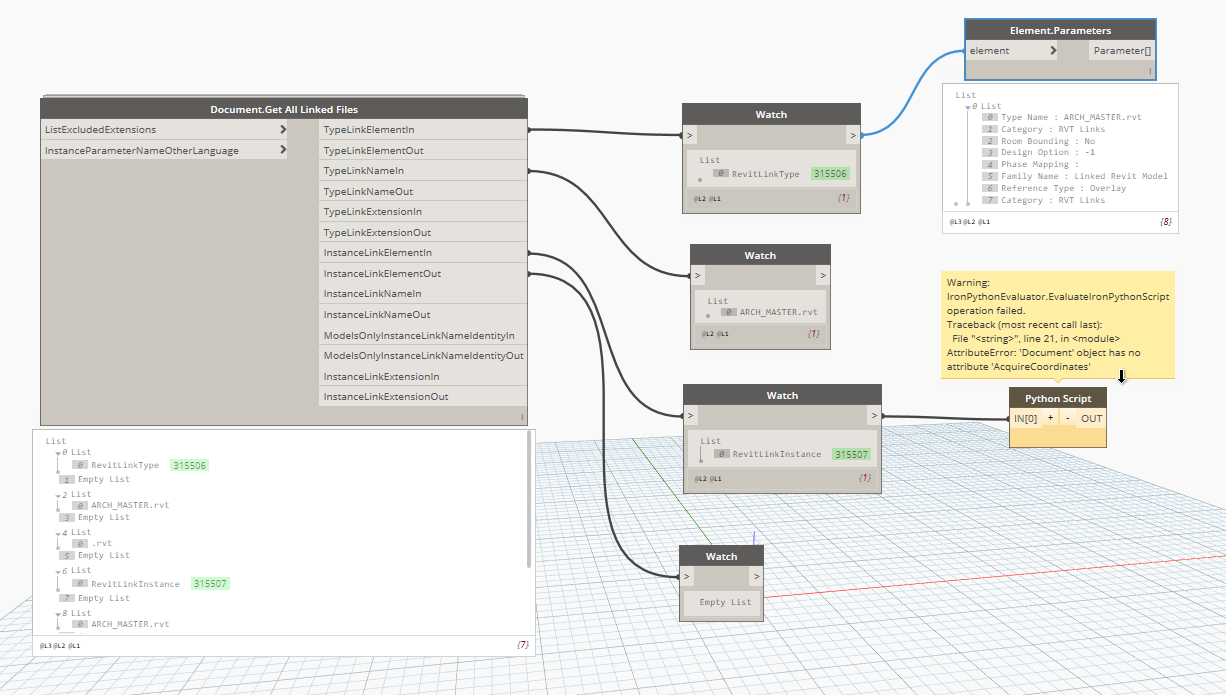Click the plus button on Python Script node
Image resolution: width=1226 pixels, height=695 pixels.
[1050, 418]
